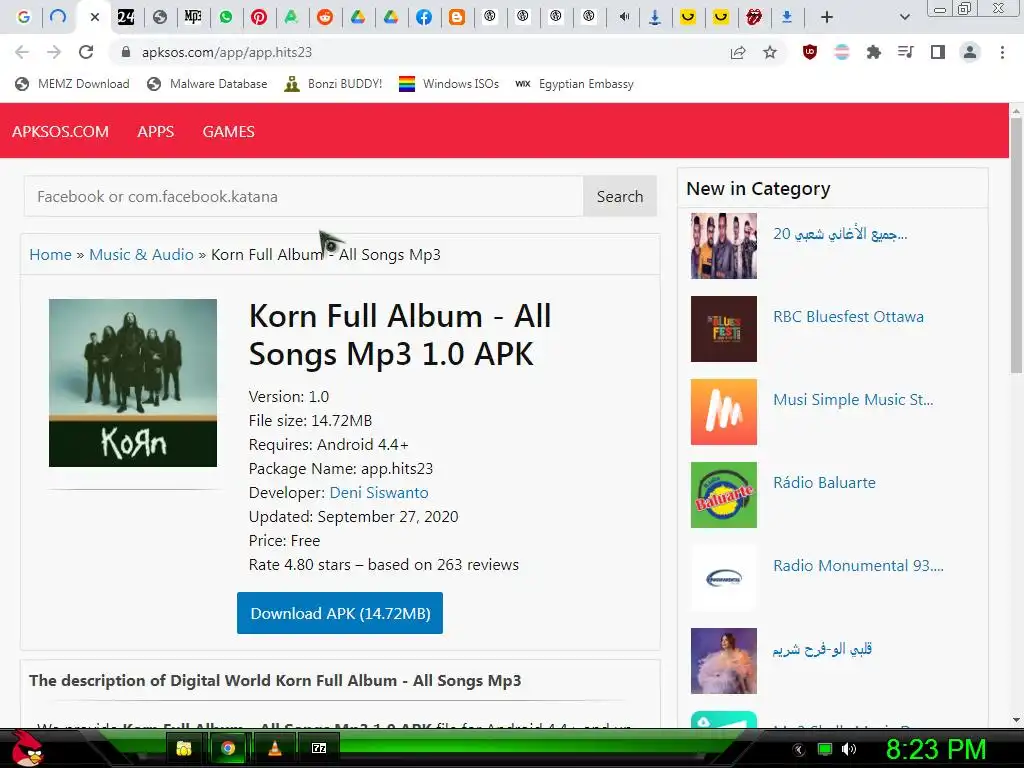Viewport: 1024px width, 768px height.
Task: Open the WhatsApp tab
Action: pos(226,17)
